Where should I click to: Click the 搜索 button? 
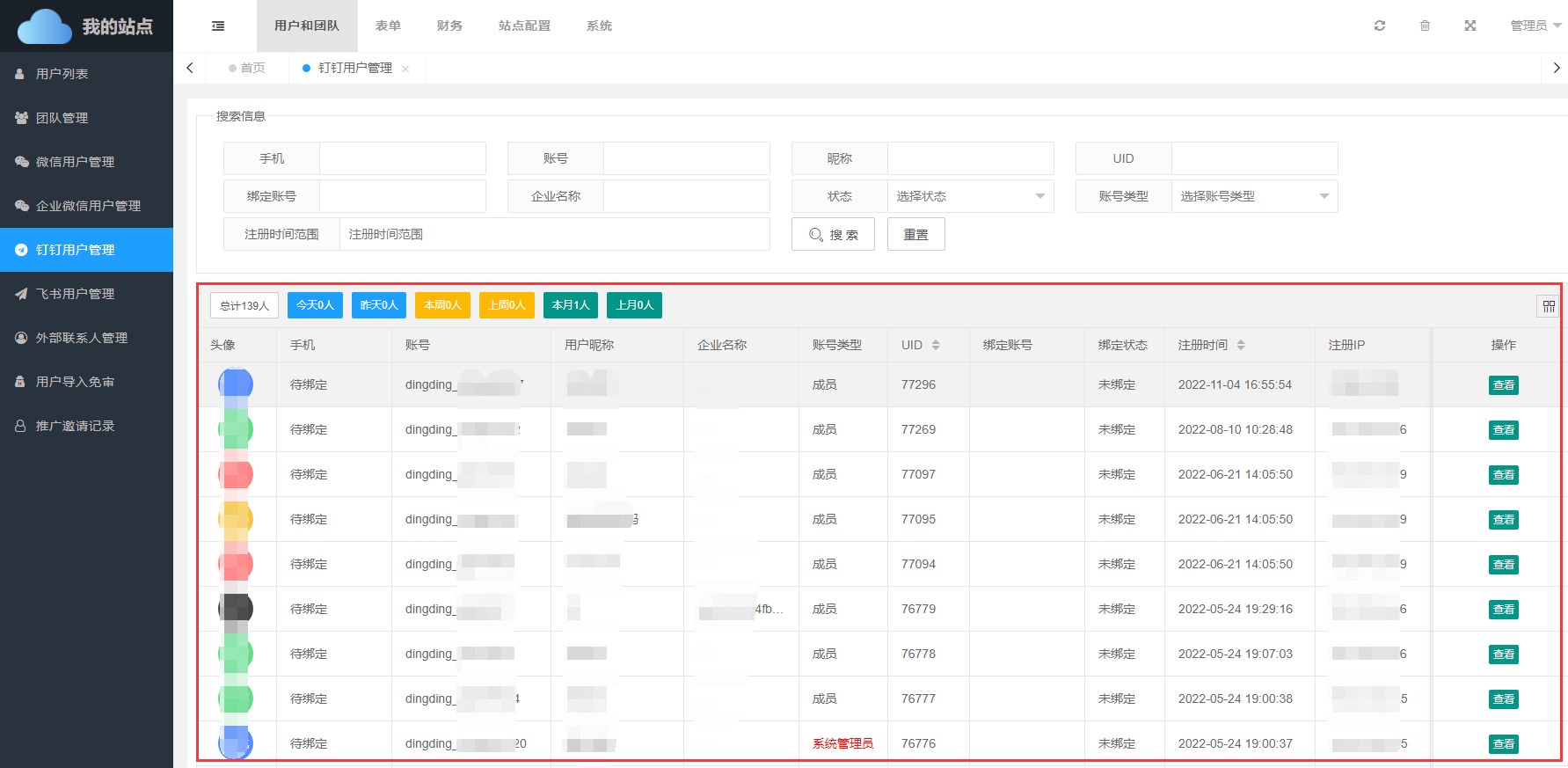[x=833, y=235]
